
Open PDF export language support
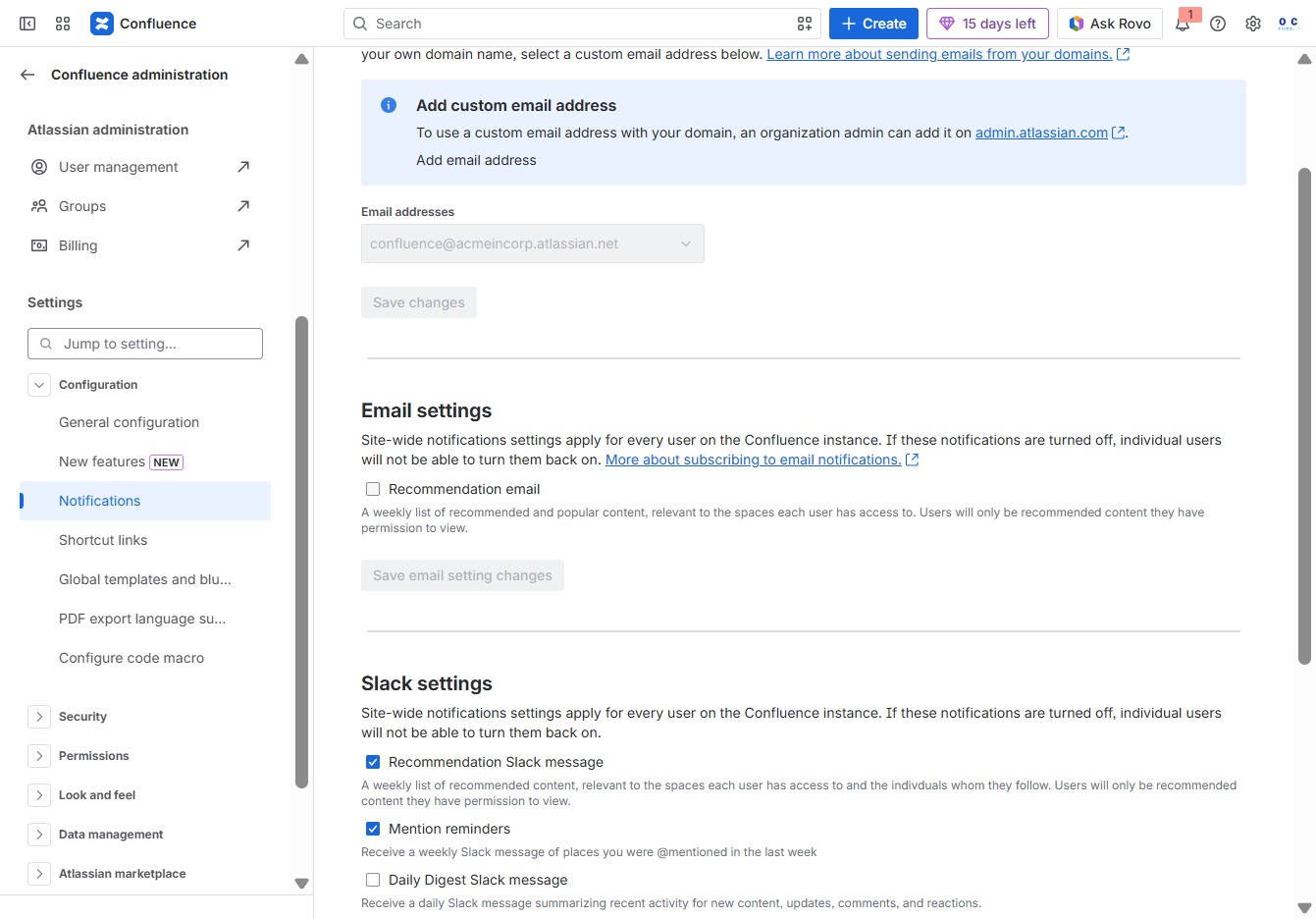145,619
